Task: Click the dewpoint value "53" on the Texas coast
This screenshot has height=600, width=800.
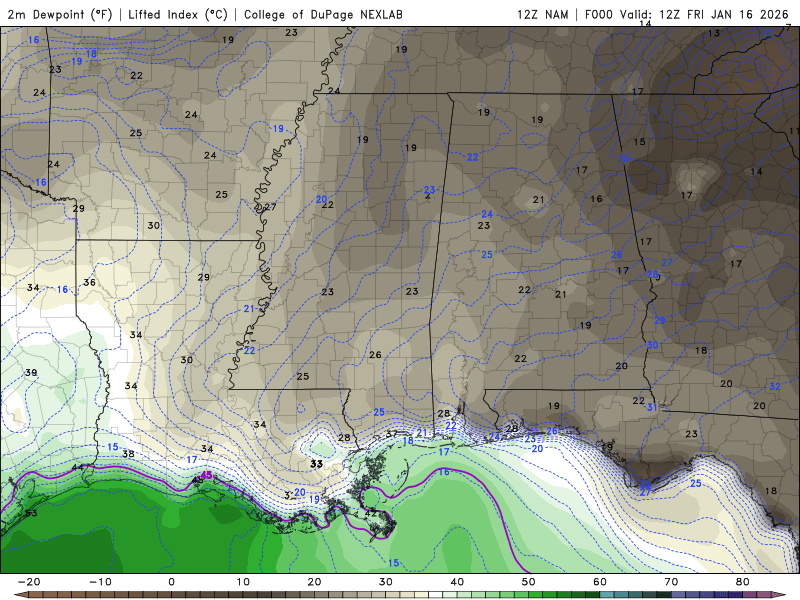Action: pos(32,513)
